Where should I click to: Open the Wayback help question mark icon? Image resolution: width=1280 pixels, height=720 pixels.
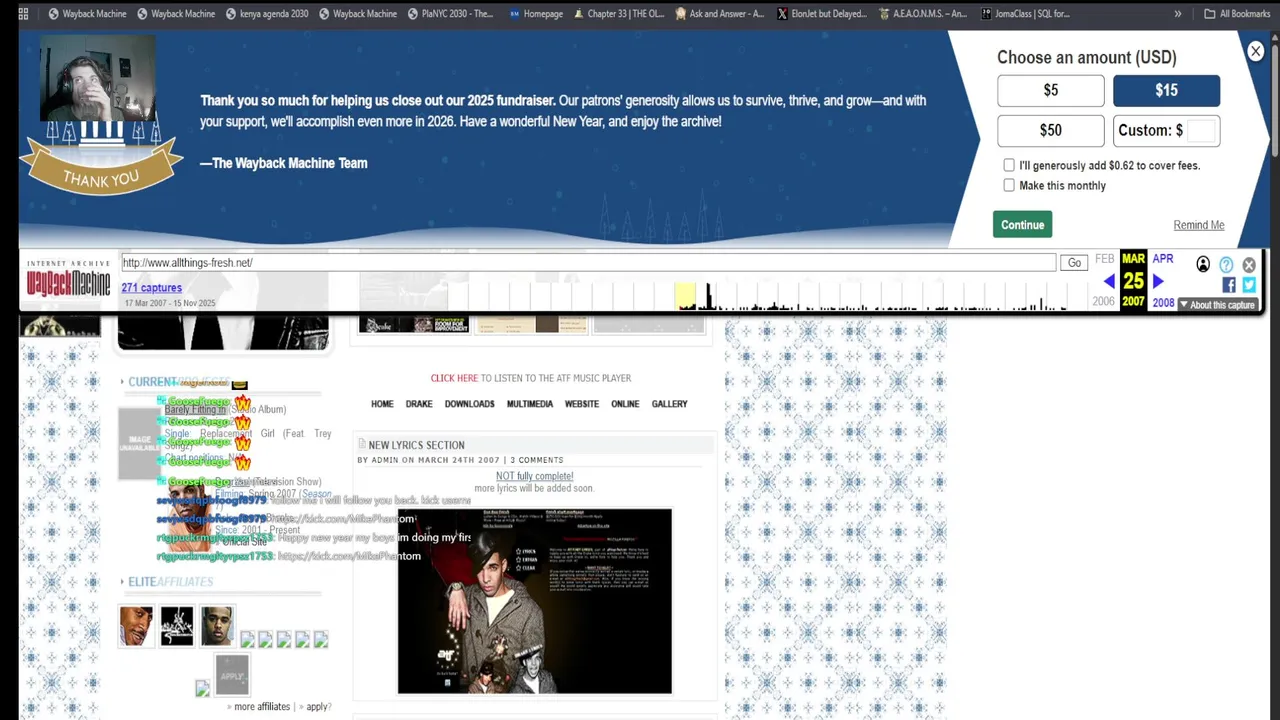click(1226, 264)
